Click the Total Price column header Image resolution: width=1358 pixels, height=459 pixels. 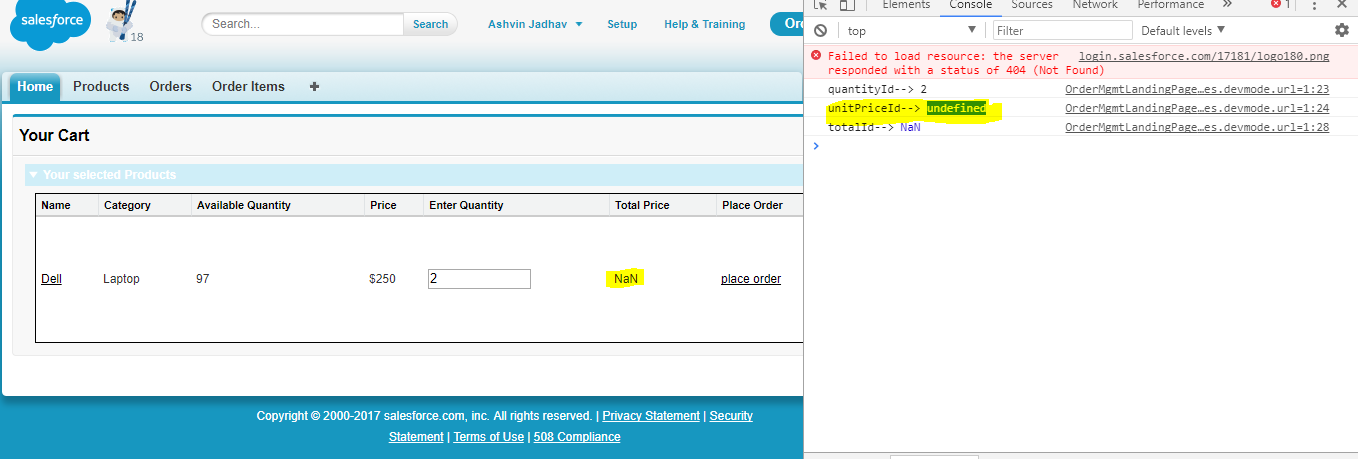coord(642,205)
